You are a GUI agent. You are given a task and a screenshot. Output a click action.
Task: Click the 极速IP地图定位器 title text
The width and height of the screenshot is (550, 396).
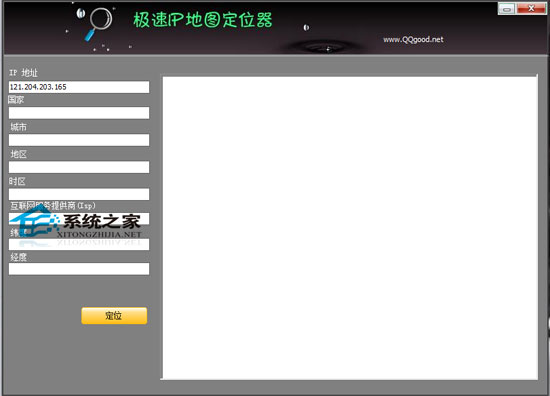203,20
